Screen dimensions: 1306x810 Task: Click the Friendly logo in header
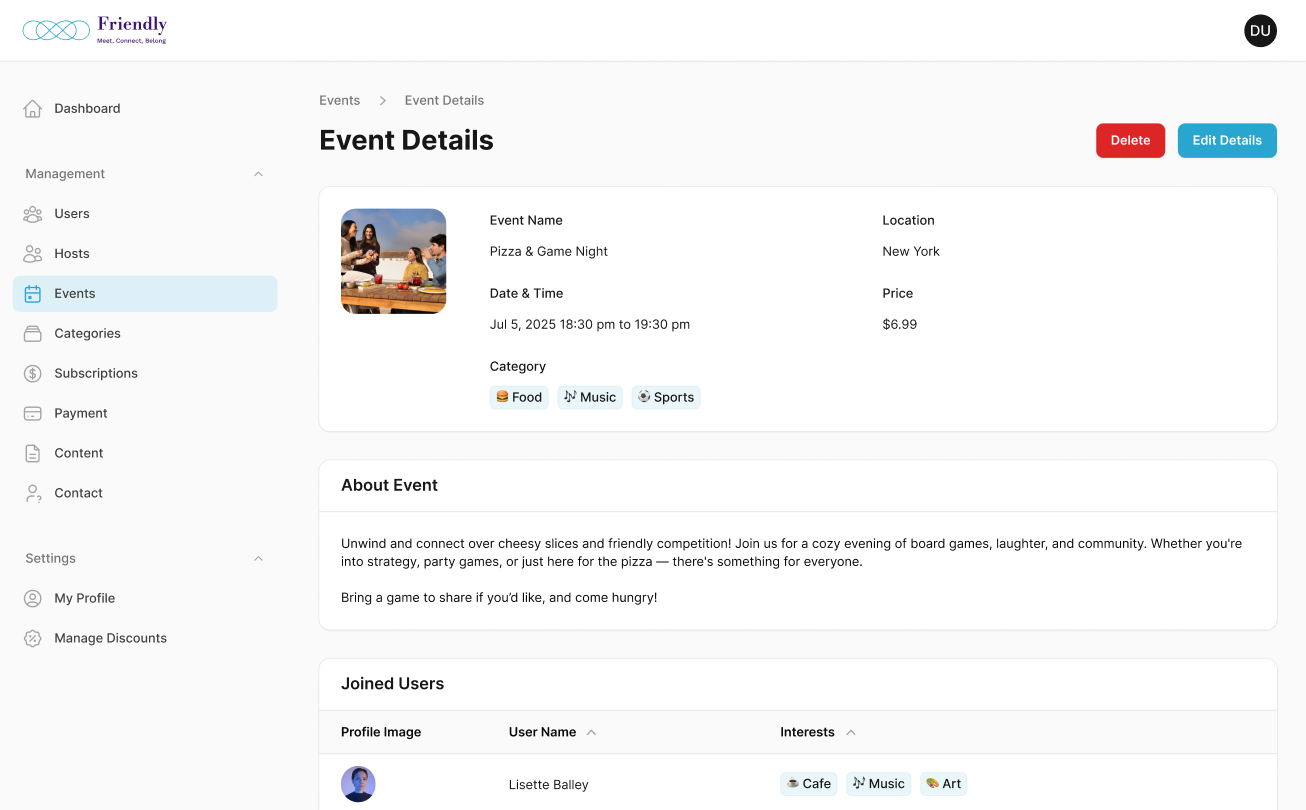pos(95,30)
